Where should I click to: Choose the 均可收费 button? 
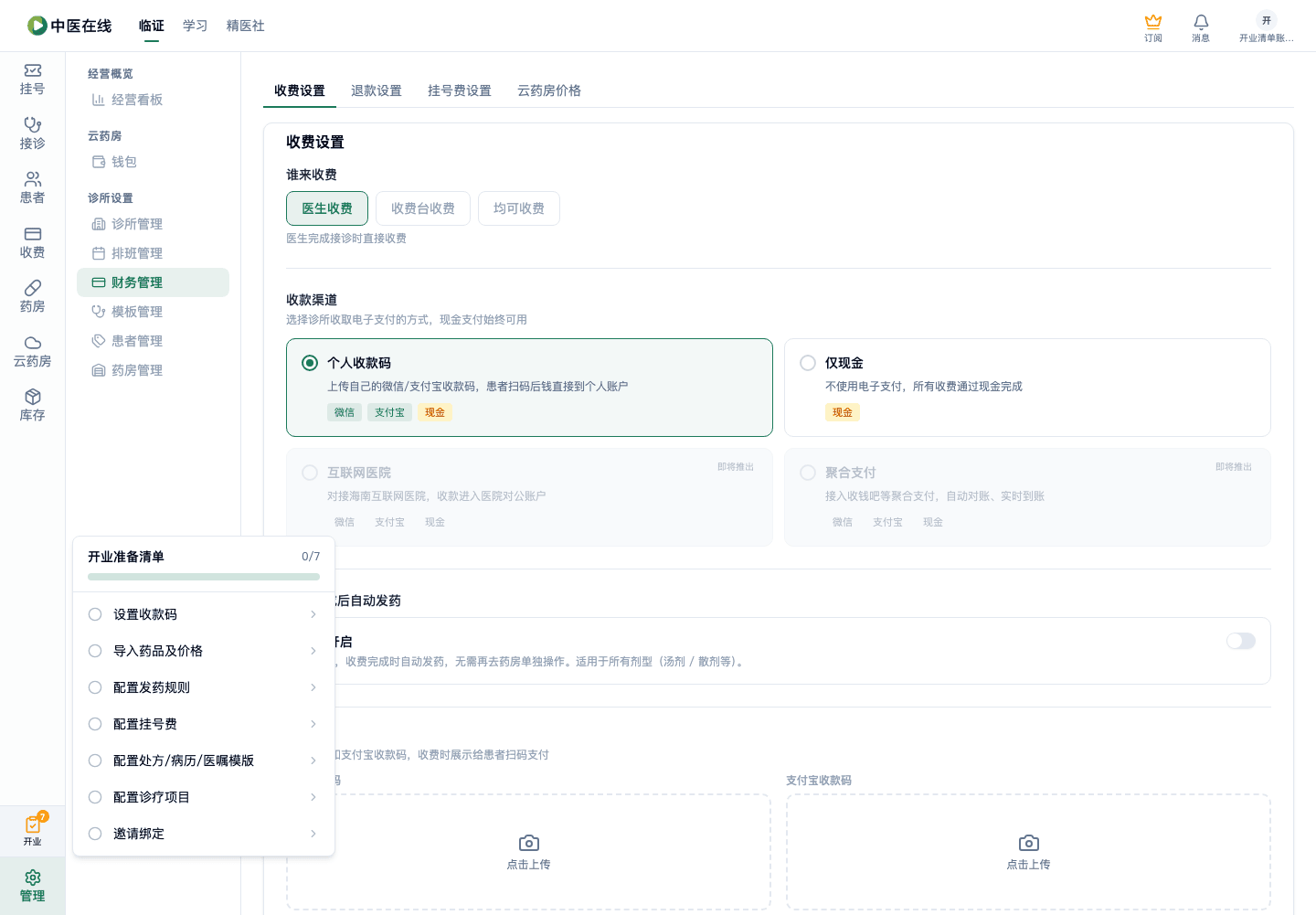pos(519,208)
